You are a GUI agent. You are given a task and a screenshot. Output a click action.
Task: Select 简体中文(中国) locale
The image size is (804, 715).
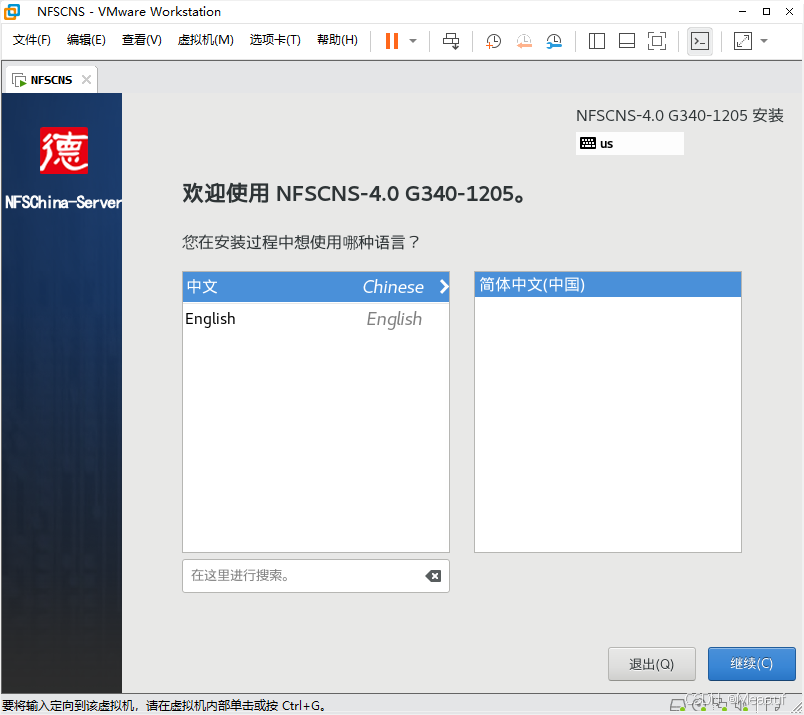point(608,285)
